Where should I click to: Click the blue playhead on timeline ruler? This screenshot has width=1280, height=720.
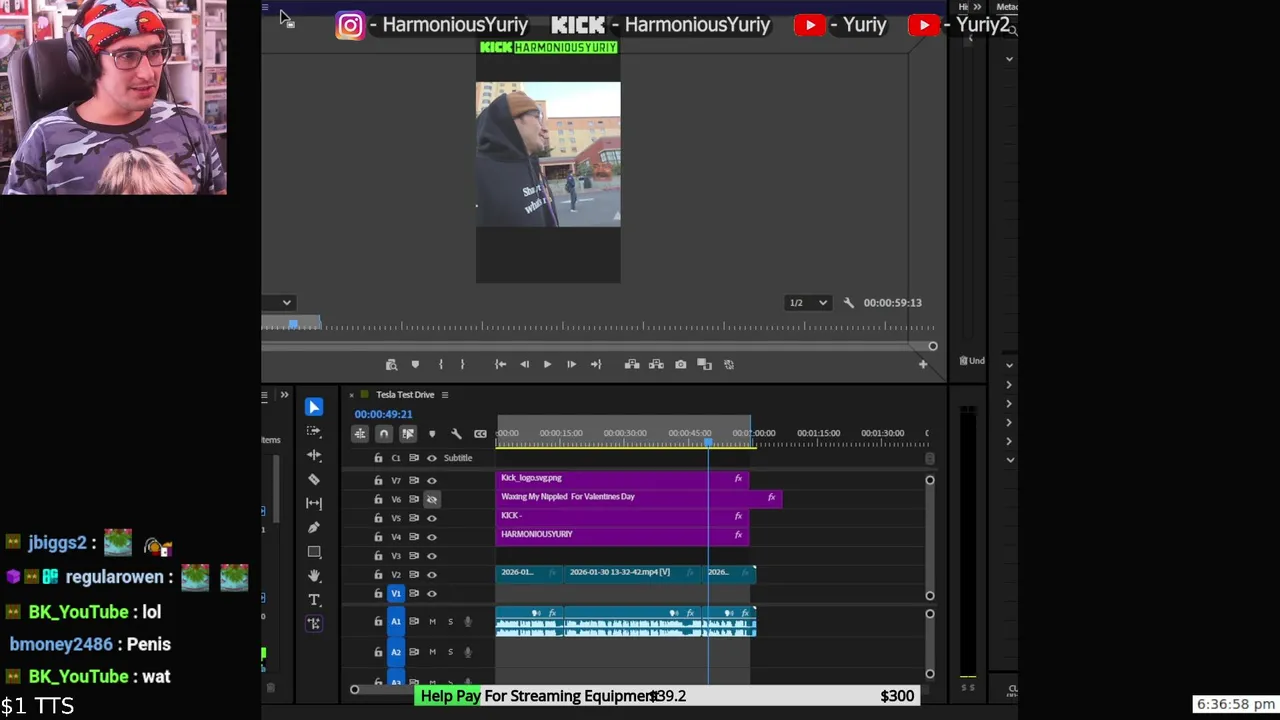coord(708,442)
